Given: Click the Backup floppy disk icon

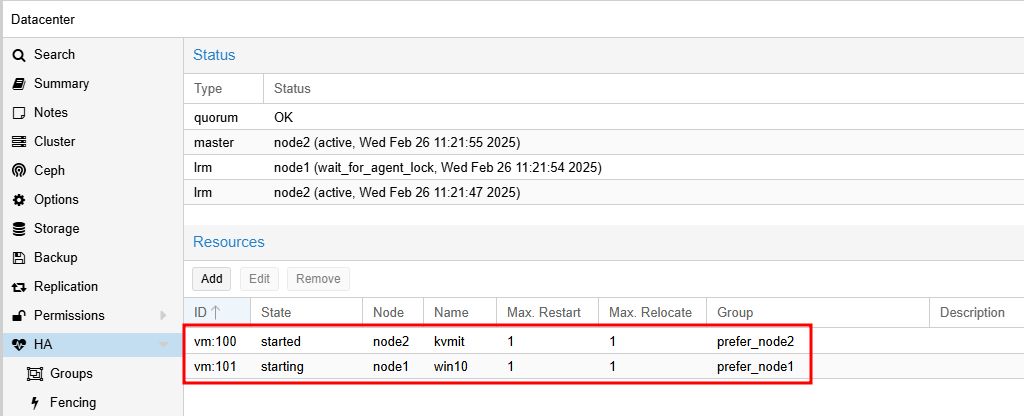Looking at the screenshot, I should (x=20, y=257).
